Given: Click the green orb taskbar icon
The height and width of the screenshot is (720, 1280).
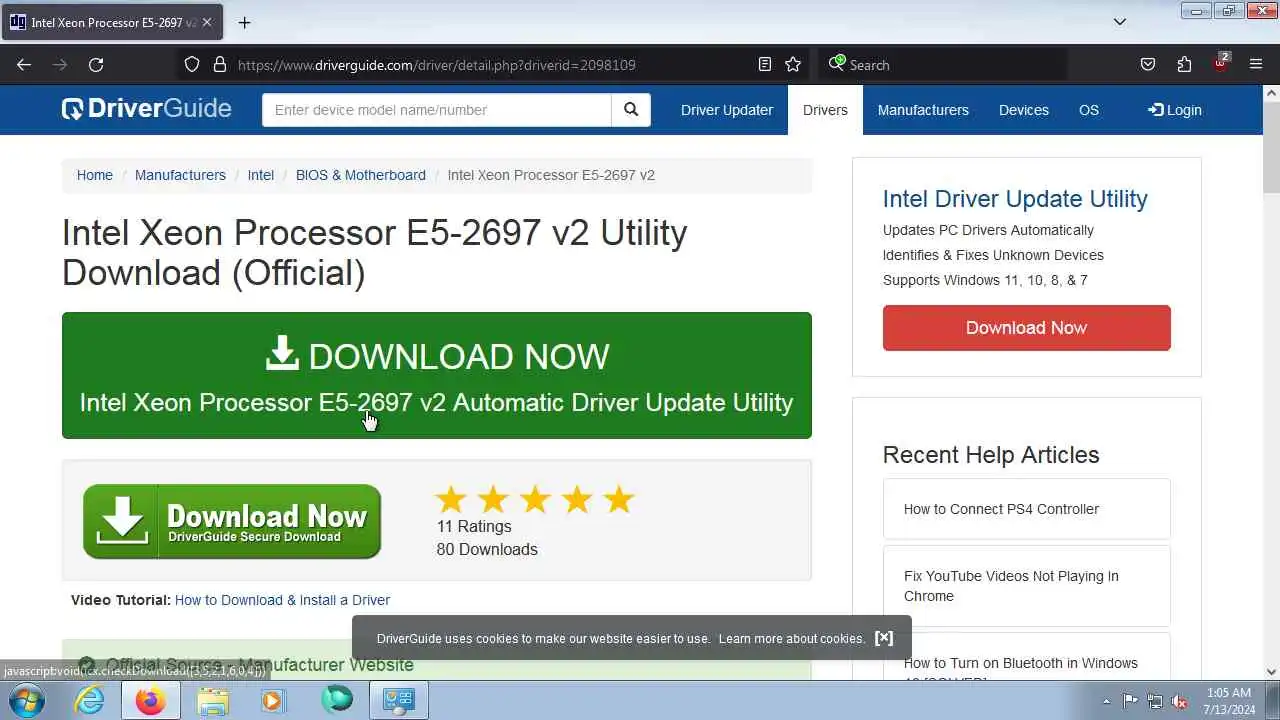Looking at the screenshot, I should (337, 700).
